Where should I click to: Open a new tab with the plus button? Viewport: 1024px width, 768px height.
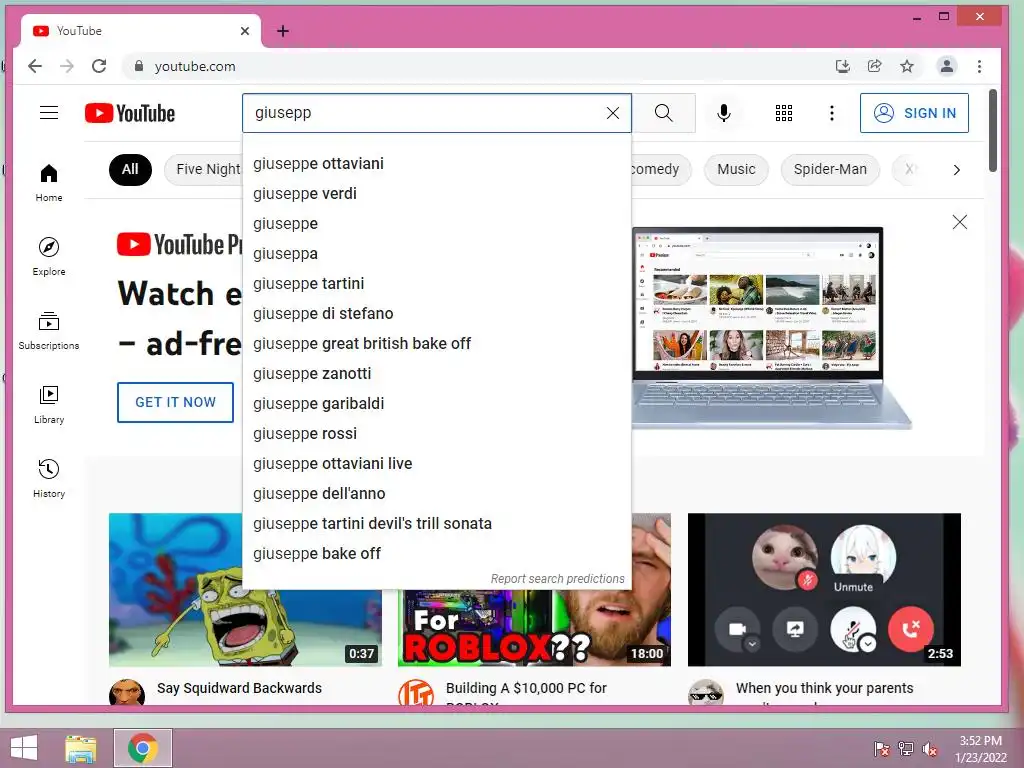point(283,31)
